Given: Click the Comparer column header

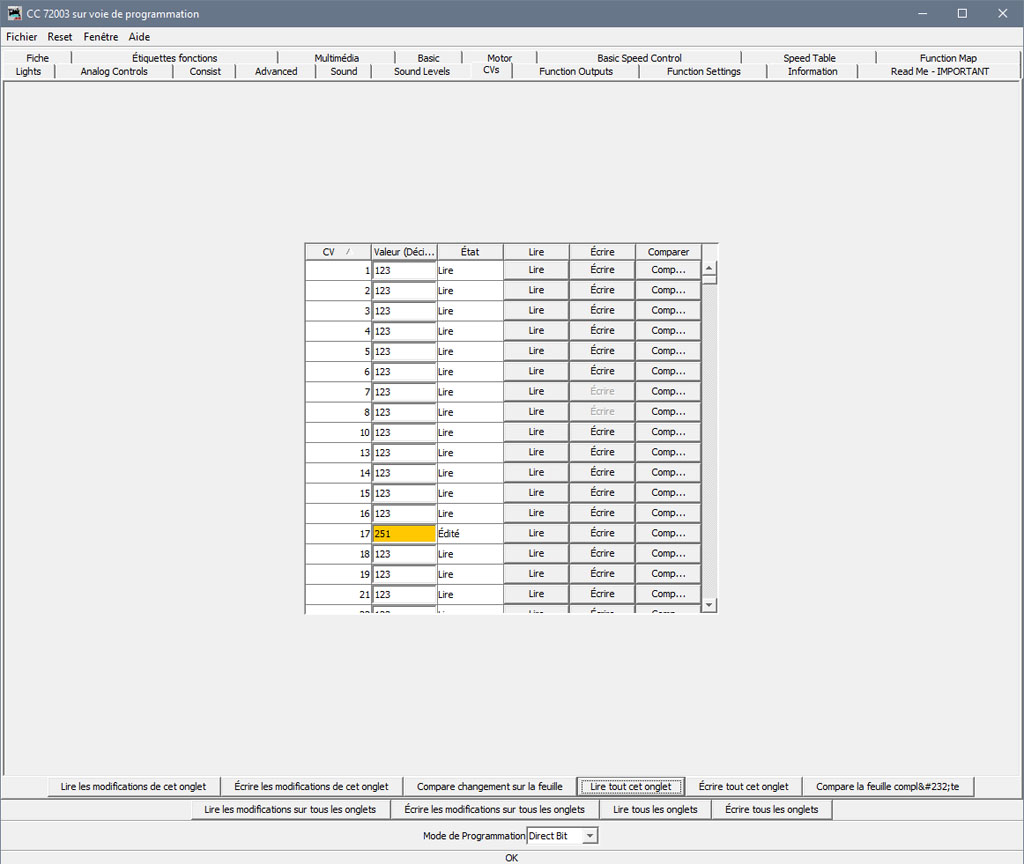Looking at the screenshot, I should coord(668,252).
